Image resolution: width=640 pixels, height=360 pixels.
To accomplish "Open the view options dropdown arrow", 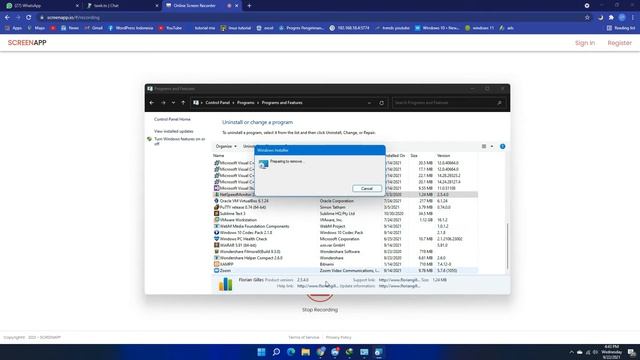I will [492, 146].
